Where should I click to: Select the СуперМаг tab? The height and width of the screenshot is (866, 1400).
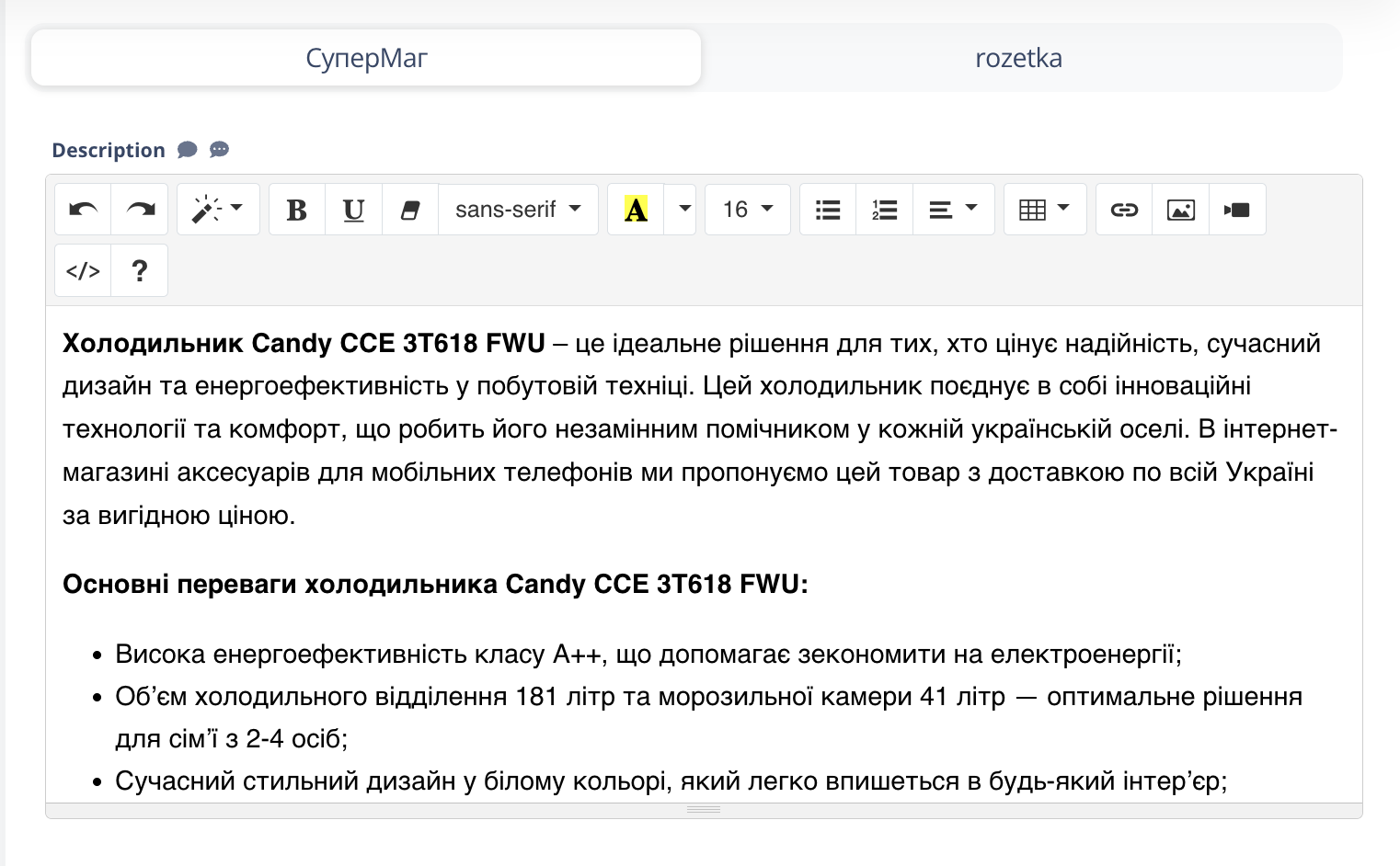pyautogui.click(x=365, y=58)
